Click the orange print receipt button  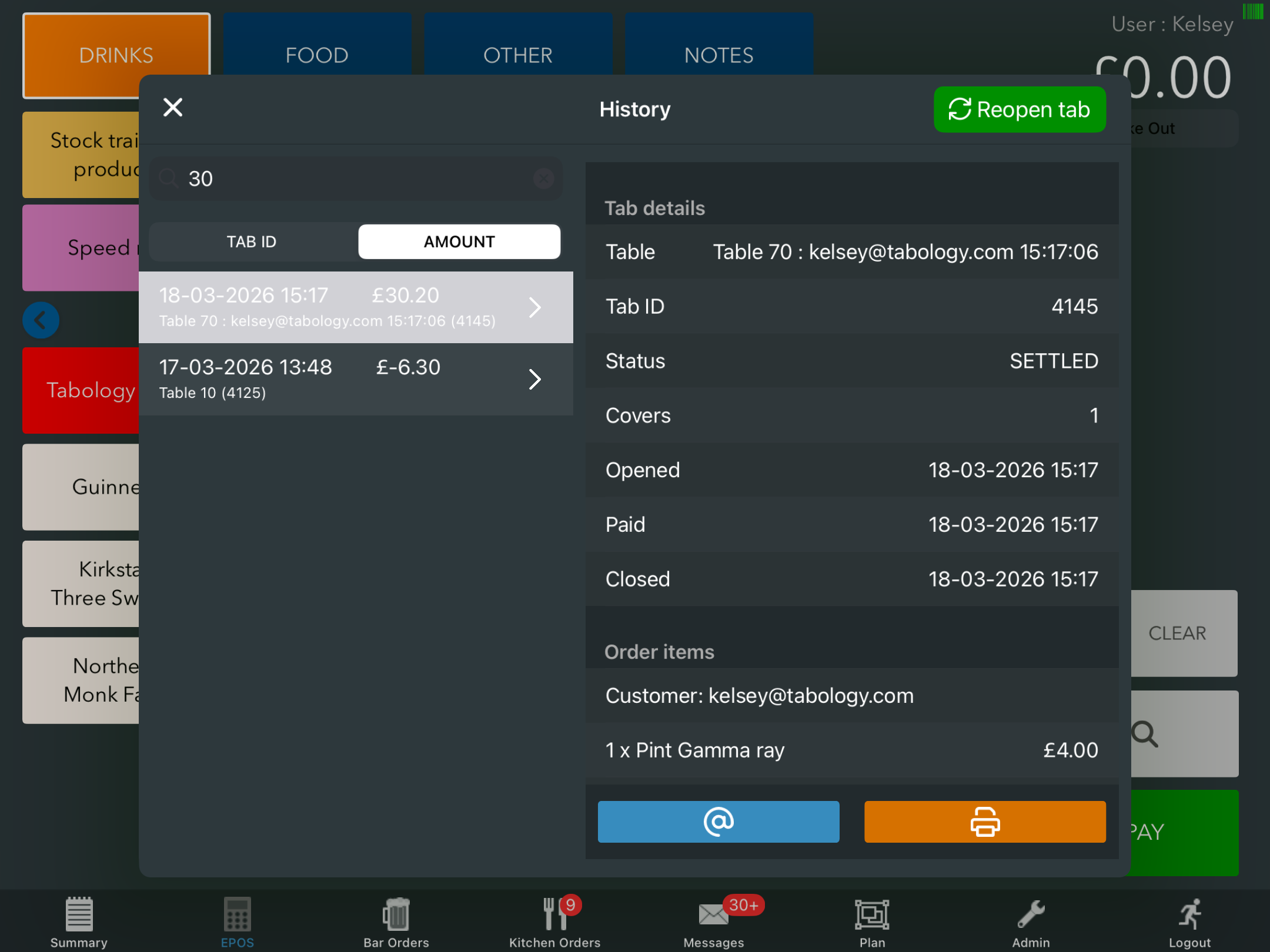point(984,822)
